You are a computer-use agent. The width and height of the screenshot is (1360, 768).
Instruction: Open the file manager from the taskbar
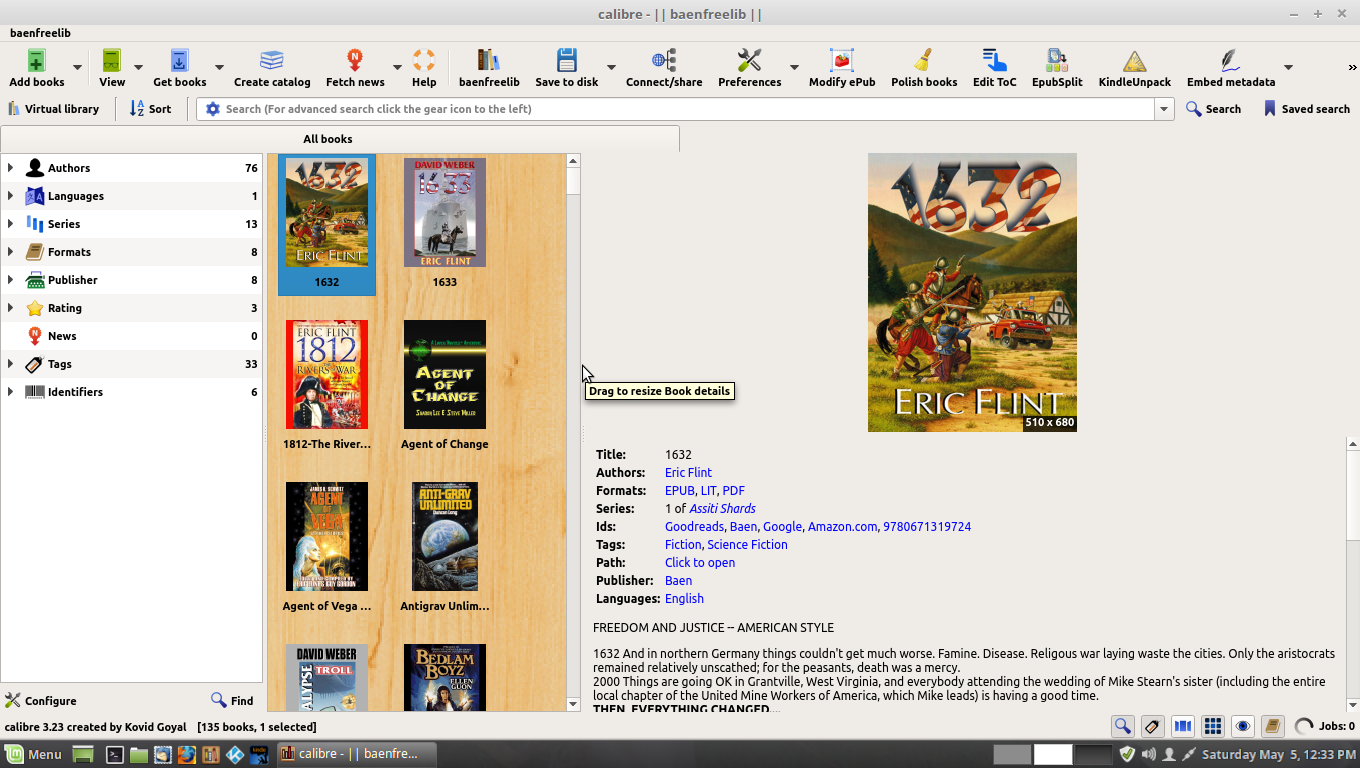(138, 755)
